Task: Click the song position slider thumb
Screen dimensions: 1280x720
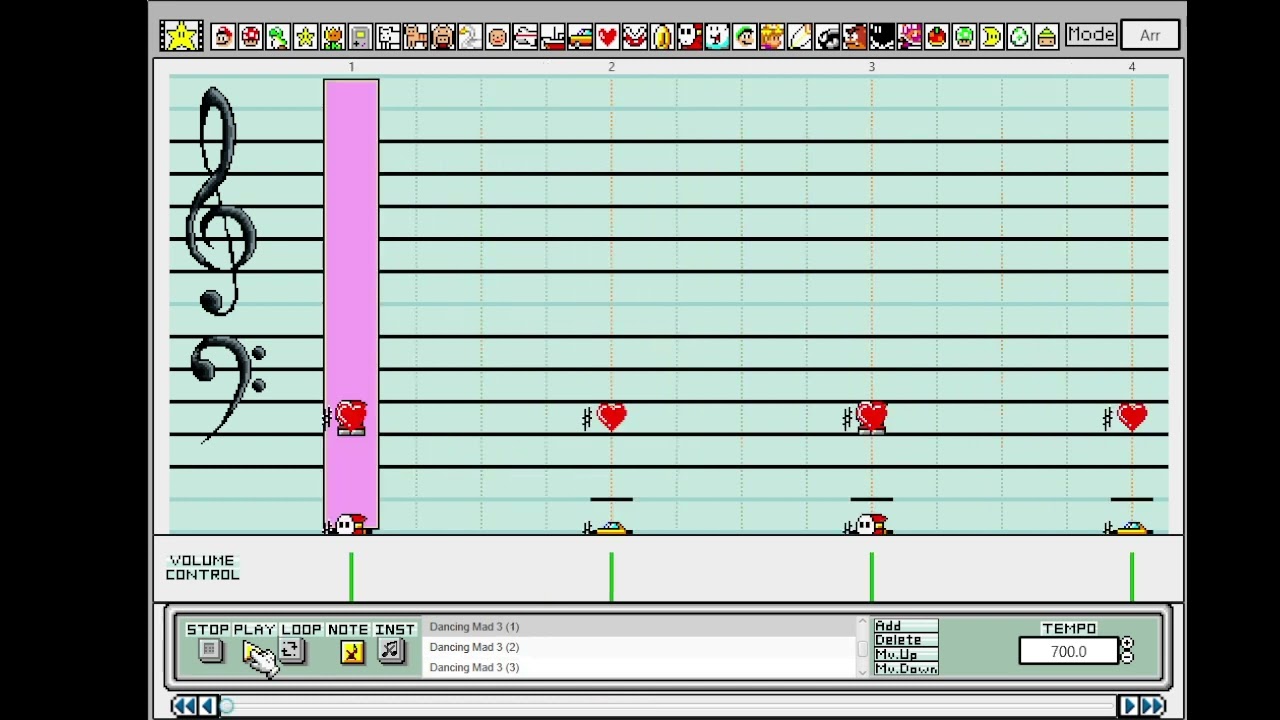Action: tap(227, 706)
